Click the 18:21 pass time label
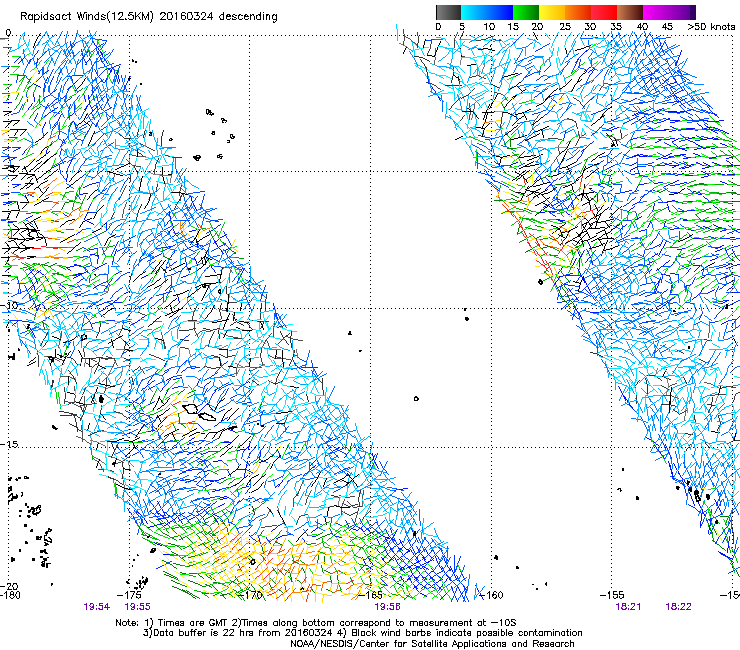The width and height of the screenshot is (740, 650). tap(628, 607)
